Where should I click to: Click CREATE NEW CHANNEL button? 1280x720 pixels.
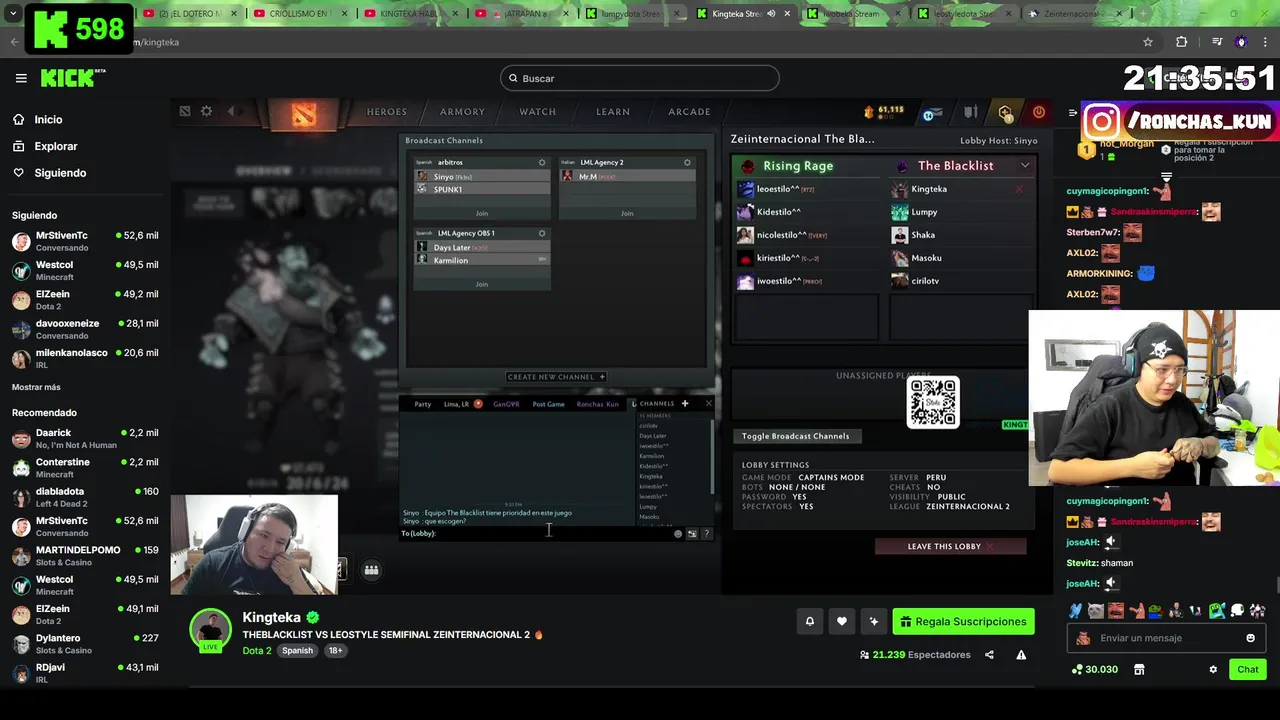[556, 377]
